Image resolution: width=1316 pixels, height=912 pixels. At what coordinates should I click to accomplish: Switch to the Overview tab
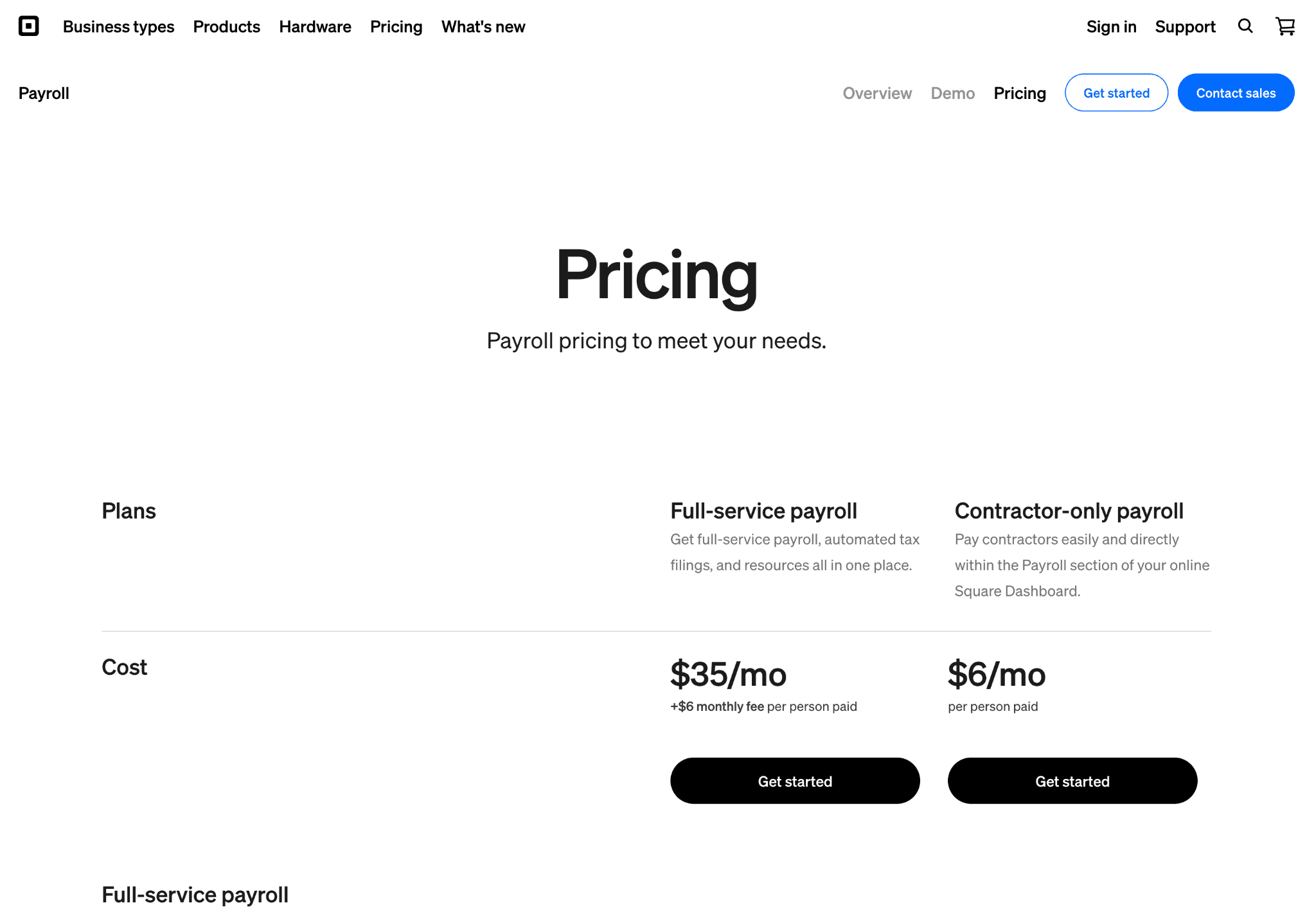878,93
